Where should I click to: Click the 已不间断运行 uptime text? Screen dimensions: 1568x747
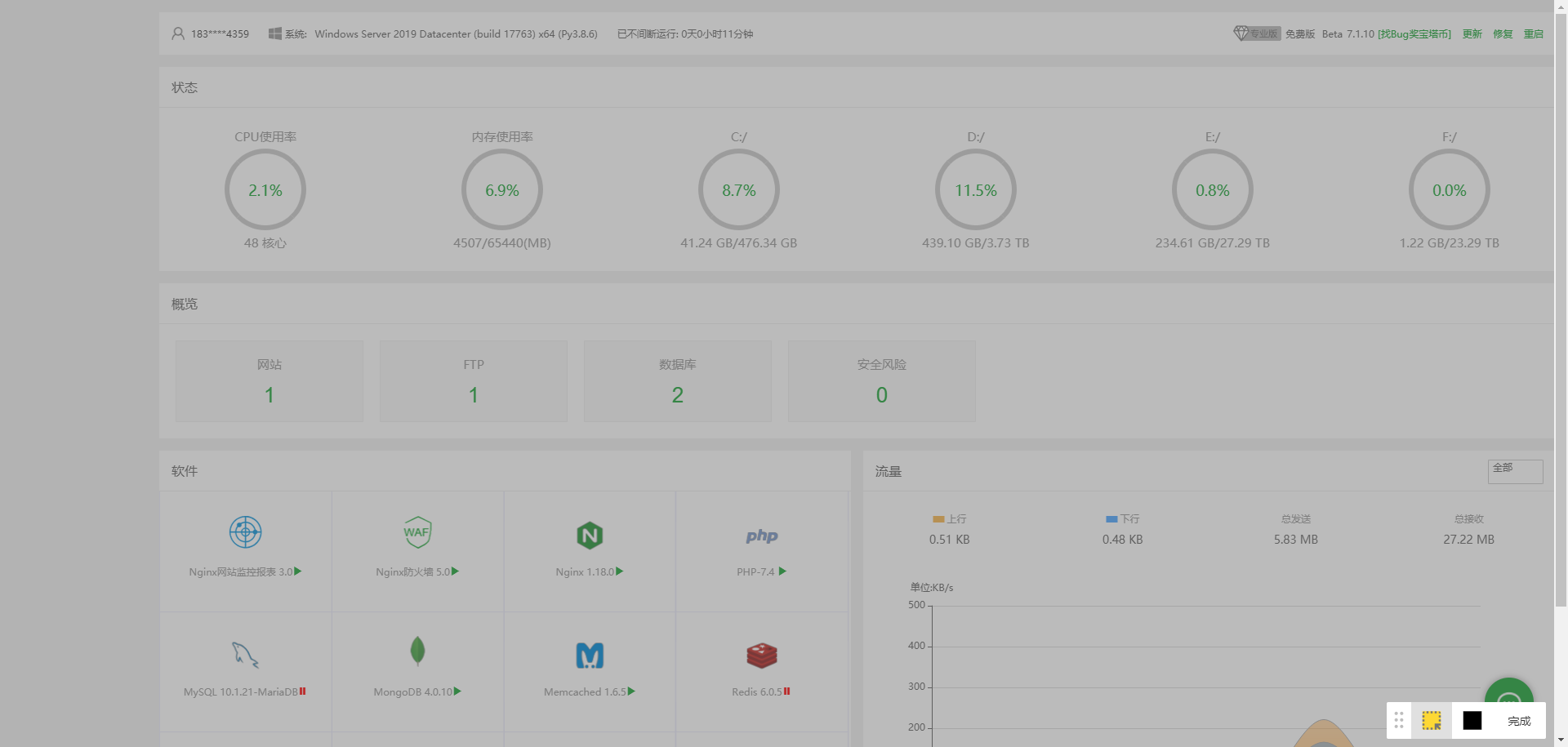pyautogui.click(x=685, y=34)
